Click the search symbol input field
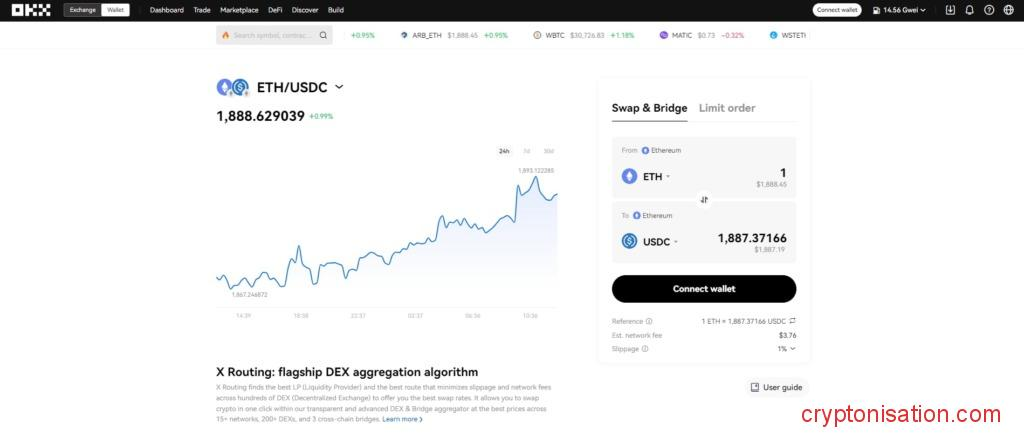1024x437 pixels. pos(270,35)
